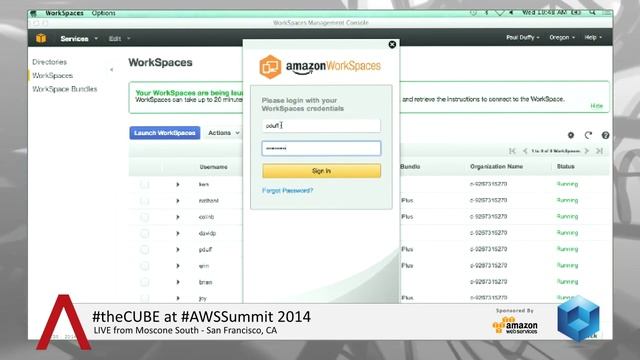Viewport: 640px width, 360px height.
Task: Click the AWS cube logo icon
Action: coord(41,38)
